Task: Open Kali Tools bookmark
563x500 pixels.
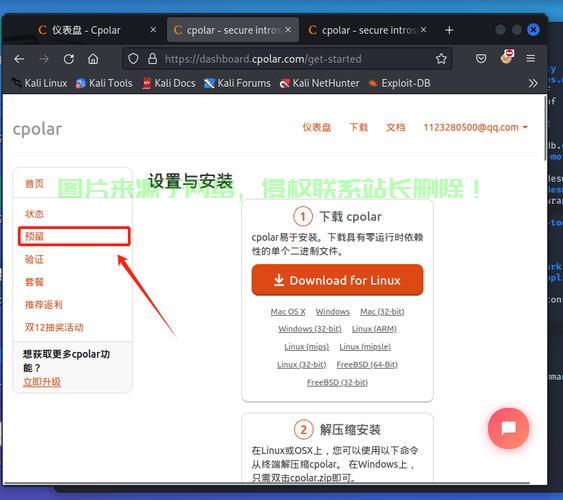Action: (x=104, y=83)
